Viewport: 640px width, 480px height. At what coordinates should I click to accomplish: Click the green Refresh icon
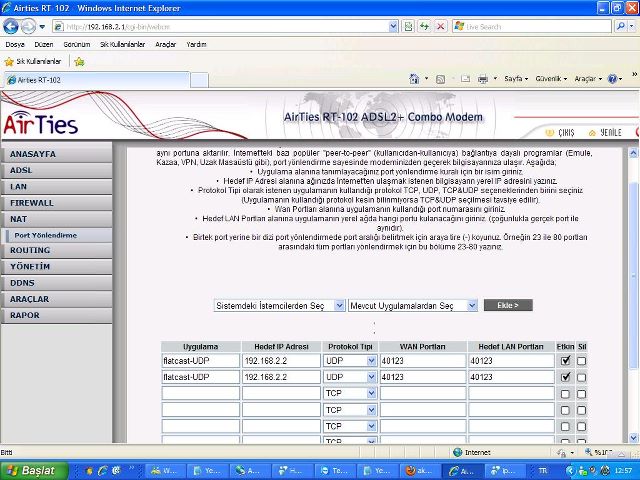click(424, 27)
